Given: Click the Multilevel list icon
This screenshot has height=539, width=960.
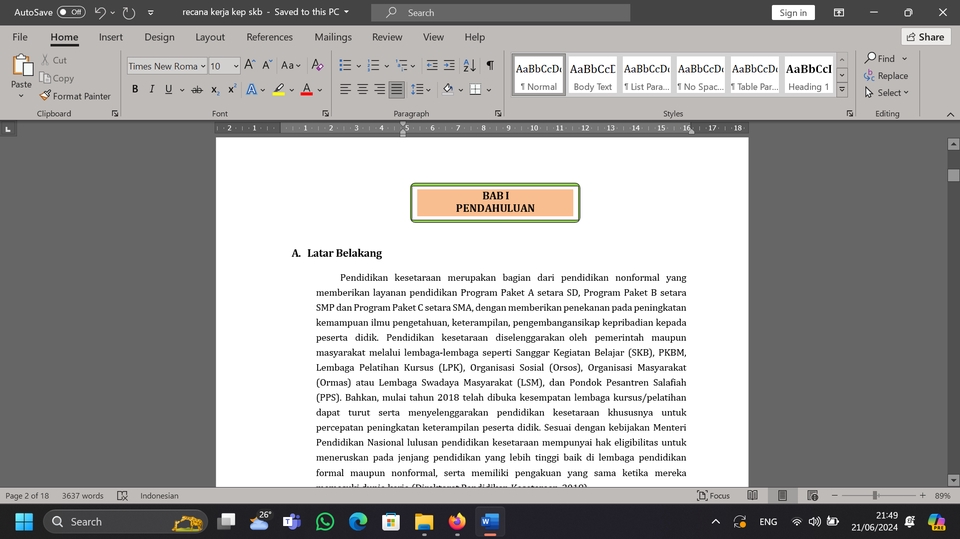Looking at the screenshot, I should [x=402, y=65].
